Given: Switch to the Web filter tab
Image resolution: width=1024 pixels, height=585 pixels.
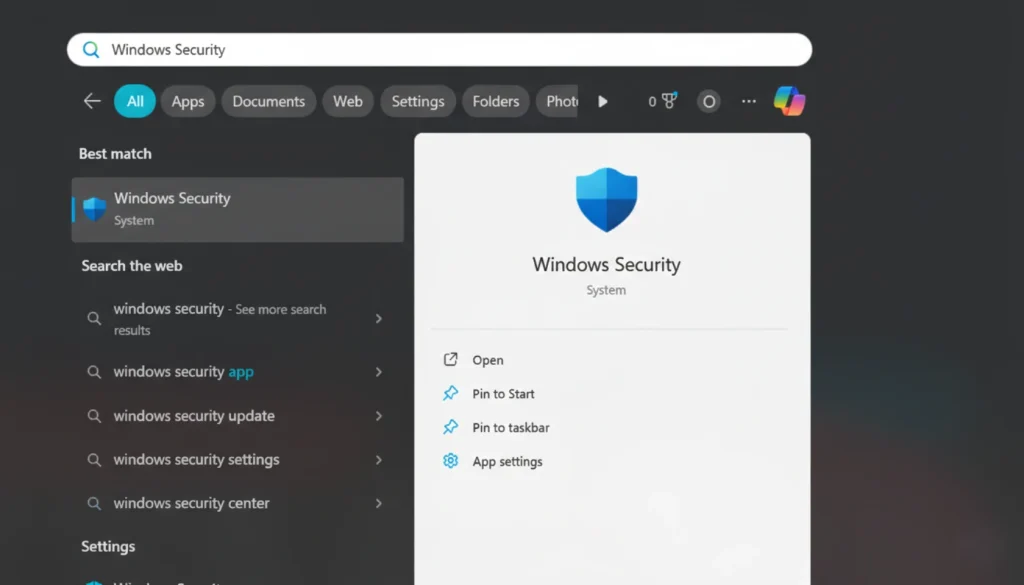Looking at the screenshot, I should pyautogui.click(x=347, y=101).
